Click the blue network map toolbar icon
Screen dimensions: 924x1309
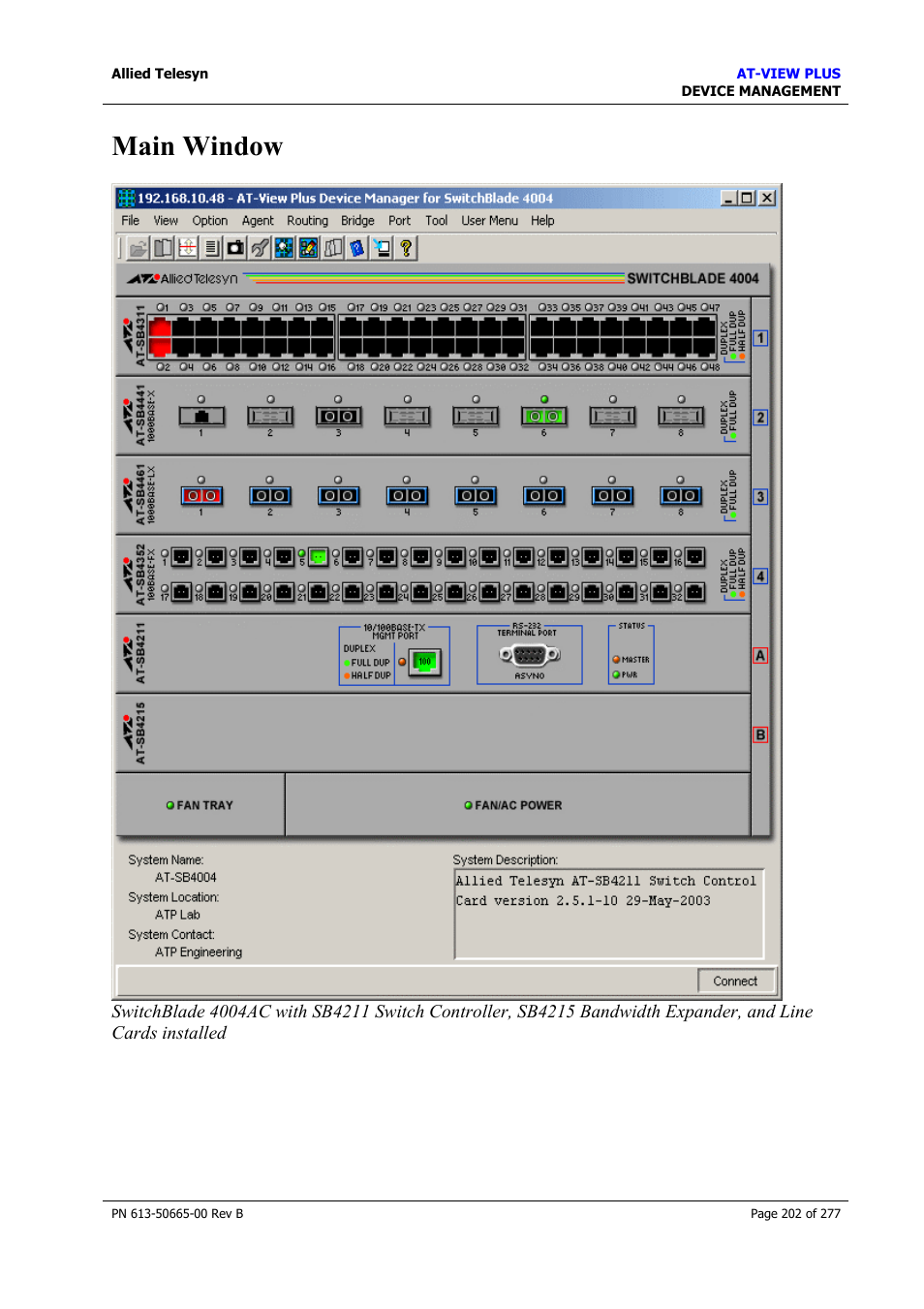[x=284, y=248]
